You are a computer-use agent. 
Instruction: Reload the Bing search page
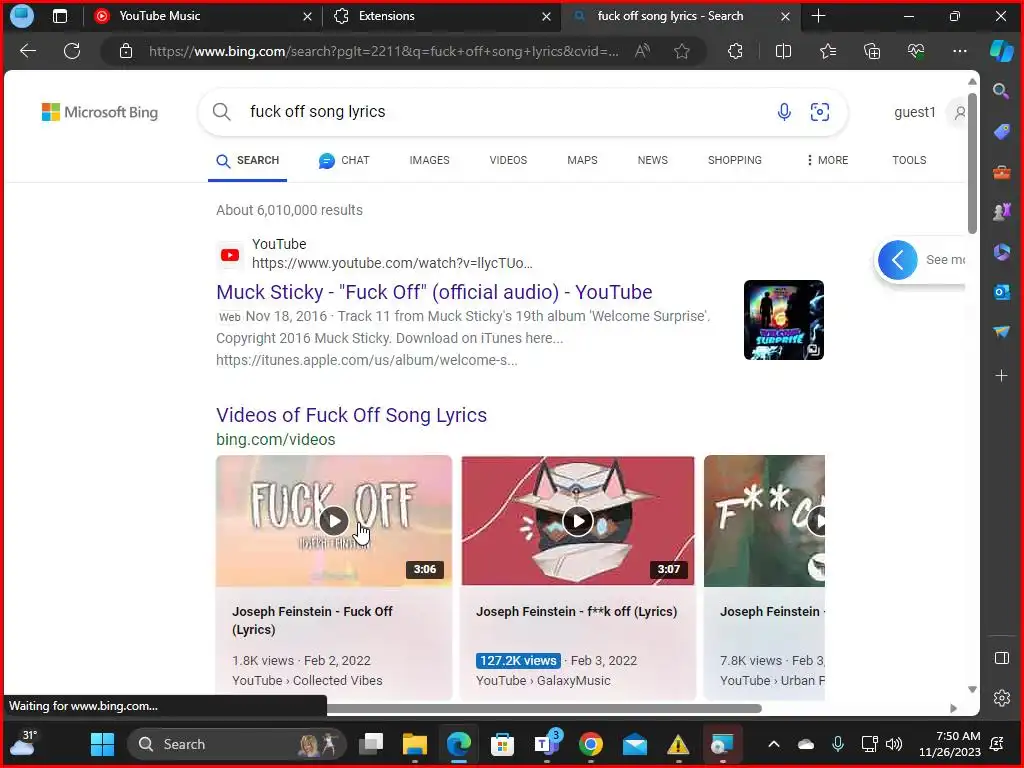(72, 51)
